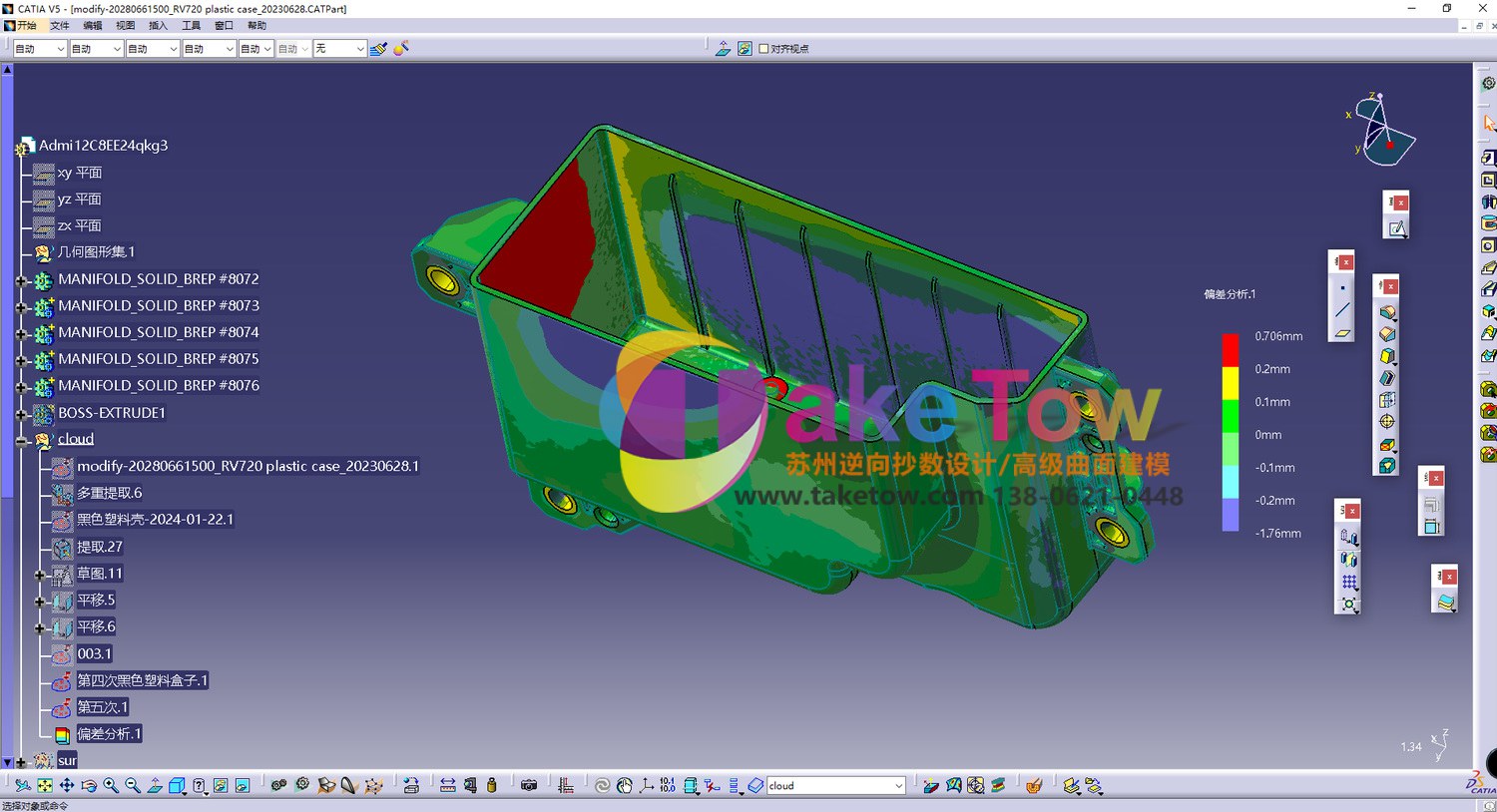Screen dimensions: 1497x812
Task: Click the painter brush icon in top toolbar
Action: 379,48
